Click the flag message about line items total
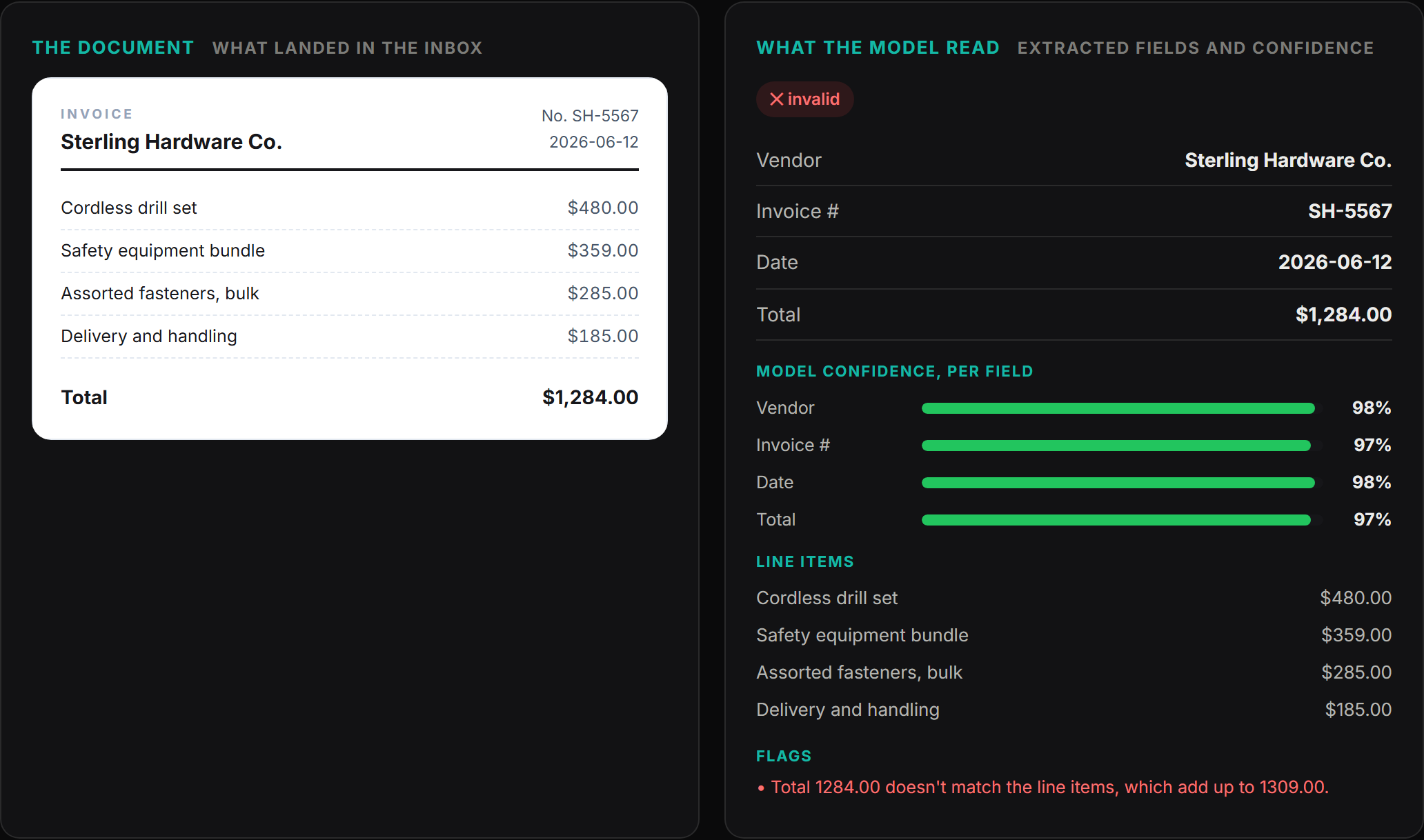This screenshot has height=840, width=1424. coord(1049,788)
